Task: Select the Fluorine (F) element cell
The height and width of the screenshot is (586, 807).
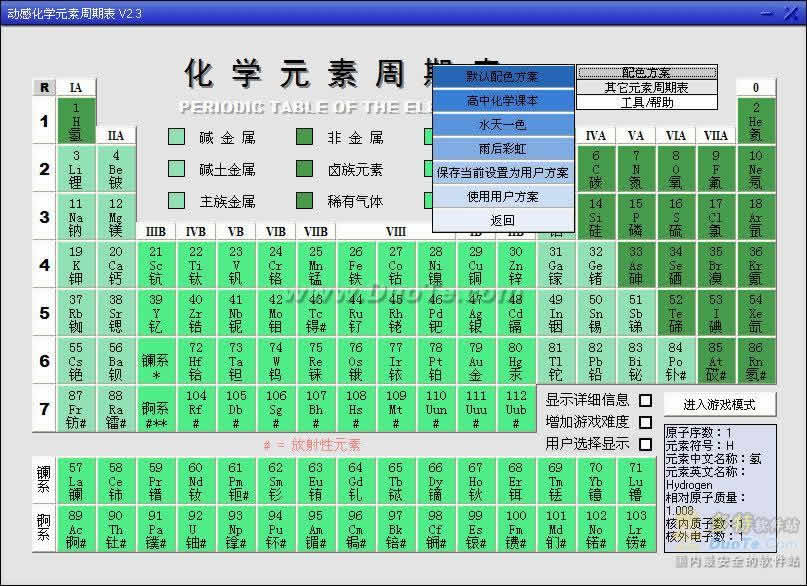Action: pyautogui.click(x=716, y=169)
